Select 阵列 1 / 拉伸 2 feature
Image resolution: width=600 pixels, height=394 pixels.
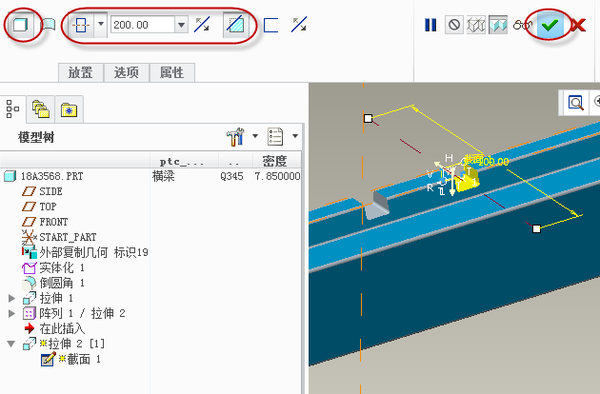82,314
